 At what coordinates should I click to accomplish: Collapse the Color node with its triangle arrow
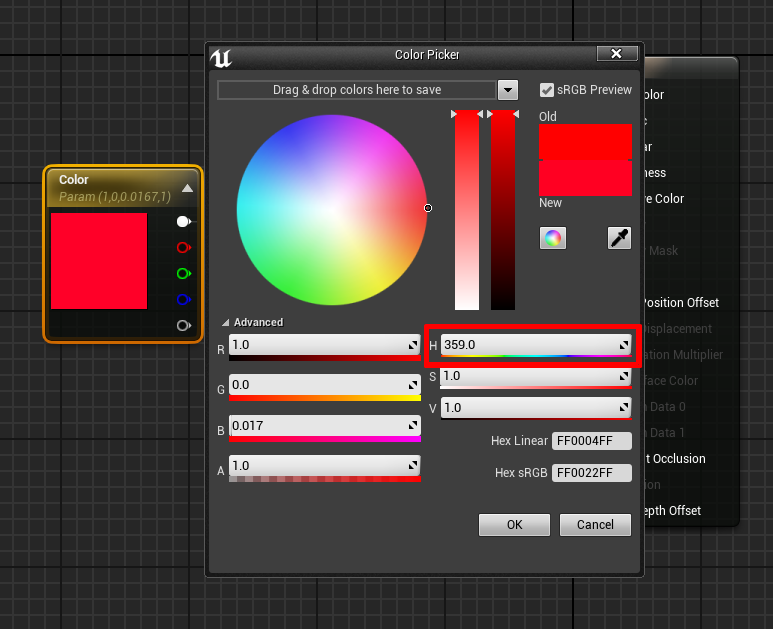[x=187, y=188]
